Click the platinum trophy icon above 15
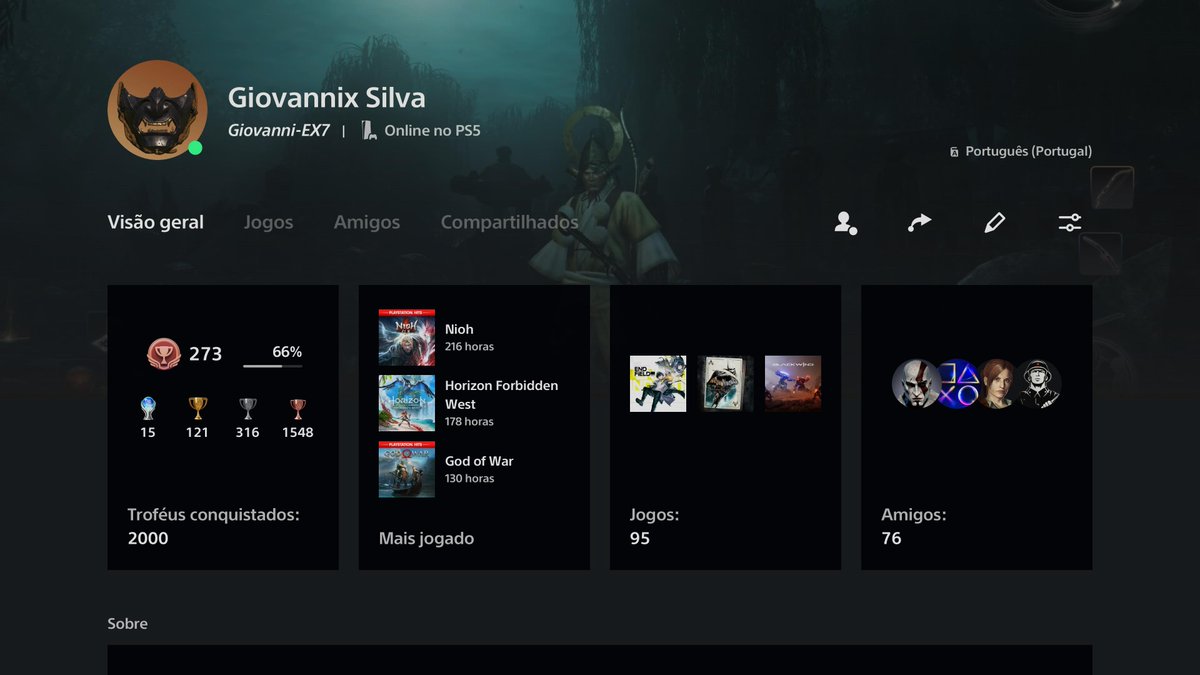This screenshot has width=1200, height=675. click(148, 408)
